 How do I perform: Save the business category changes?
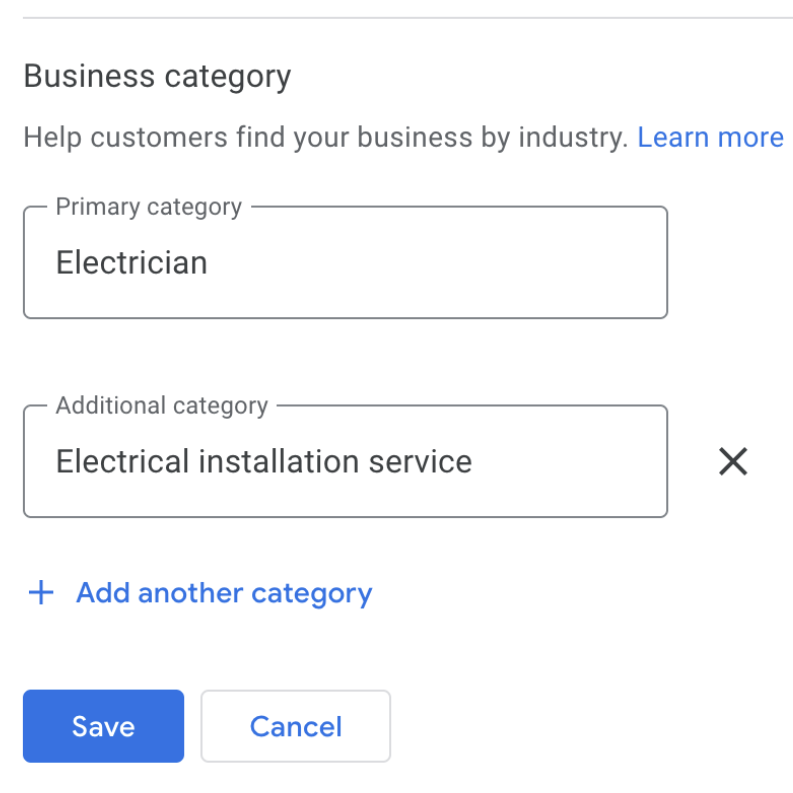tap(103, 726)
